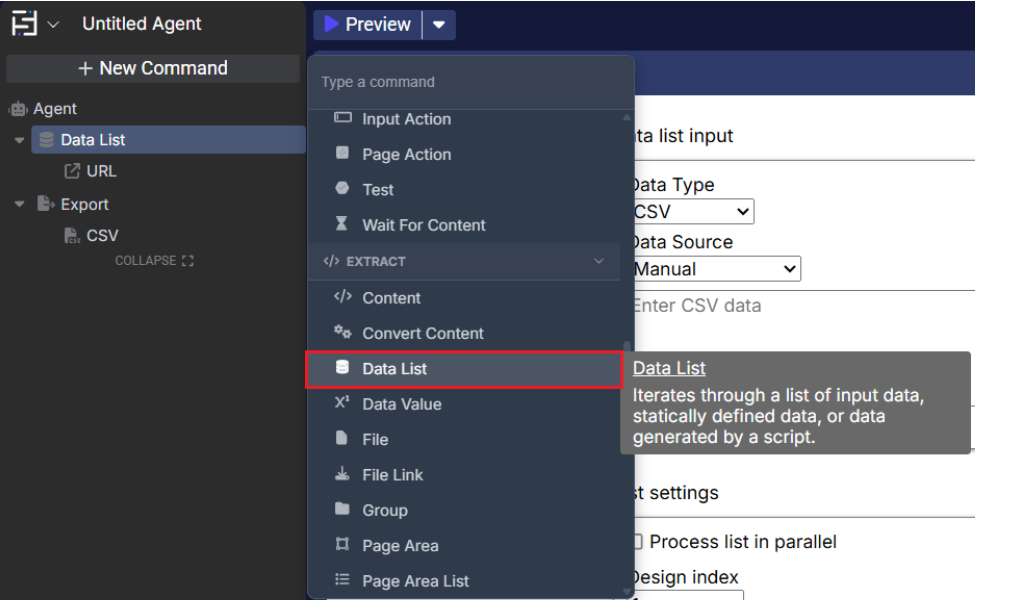1024x600 pixels.
Task: Click the CSV file icon under Export
Action: [72, 236]
